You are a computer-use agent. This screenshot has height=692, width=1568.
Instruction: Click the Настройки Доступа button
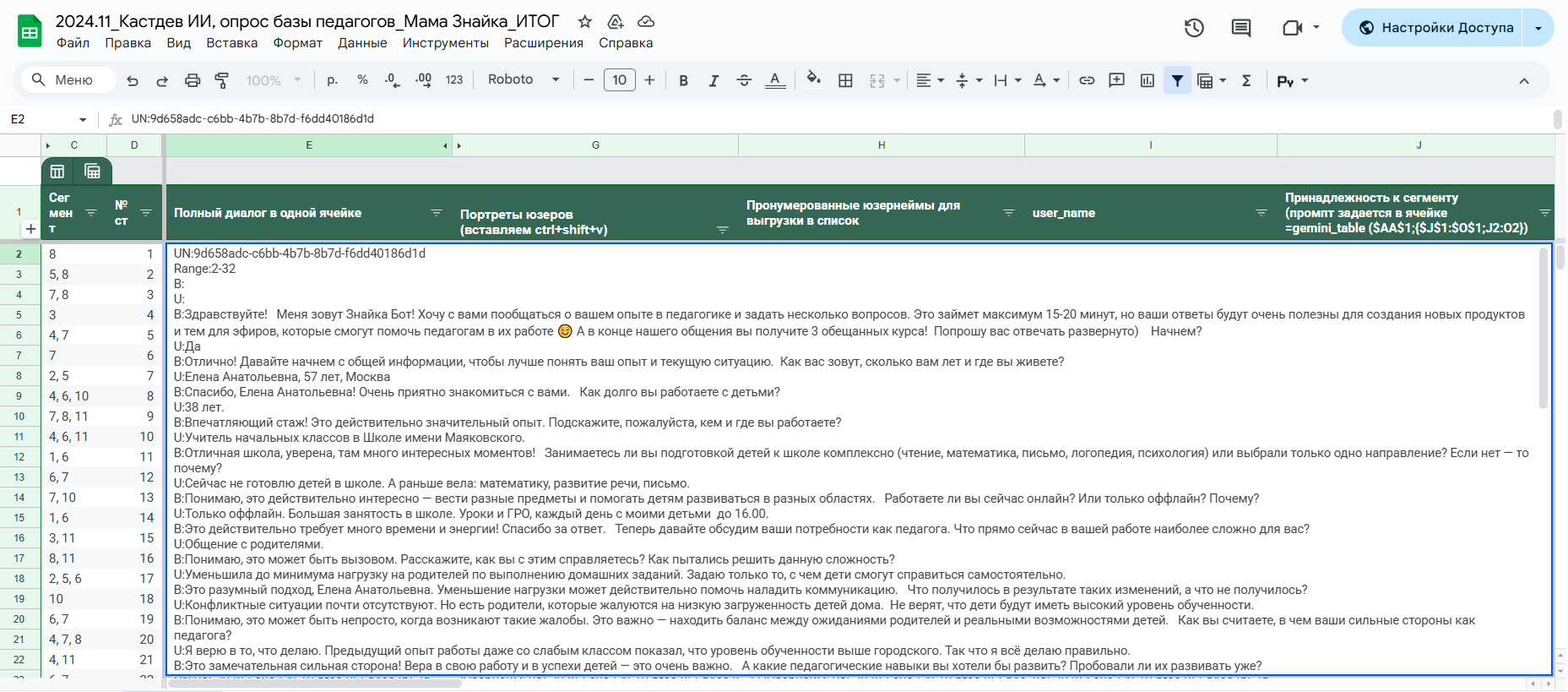(x=1432, y=28)
